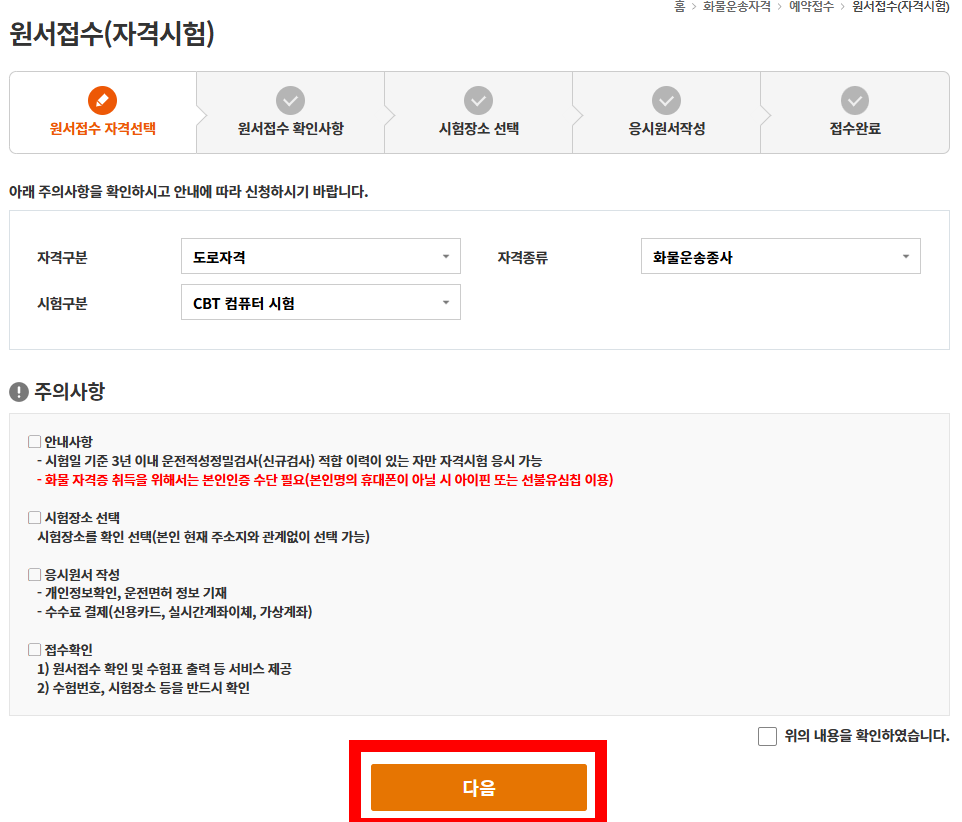Viewport: 962px width, 822px height.
Task: Click the red 본인인증 수단 필요 notice text
Action: [325, 480]
